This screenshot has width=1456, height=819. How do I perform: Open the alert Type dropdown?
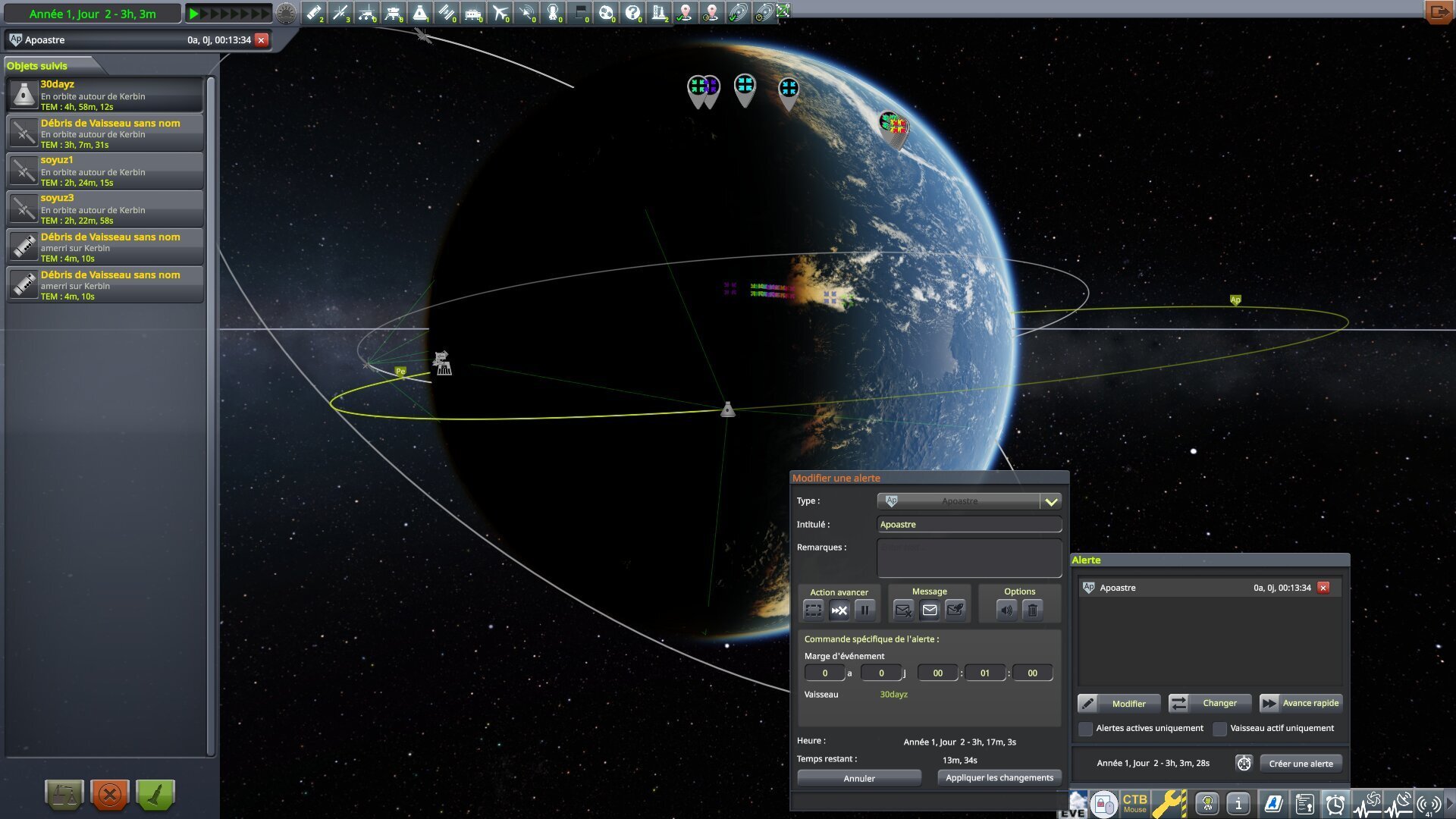click(x=969, y=501)
